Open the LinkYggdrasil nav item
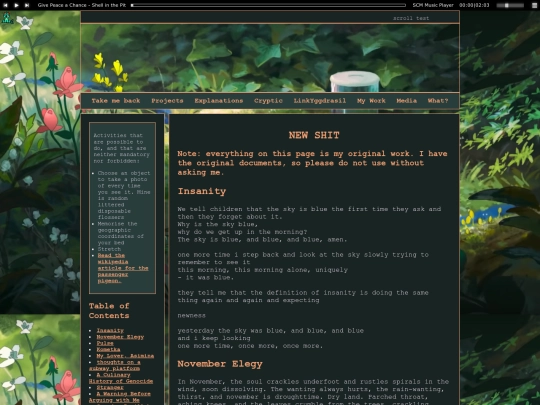 (x=320, y=101)
